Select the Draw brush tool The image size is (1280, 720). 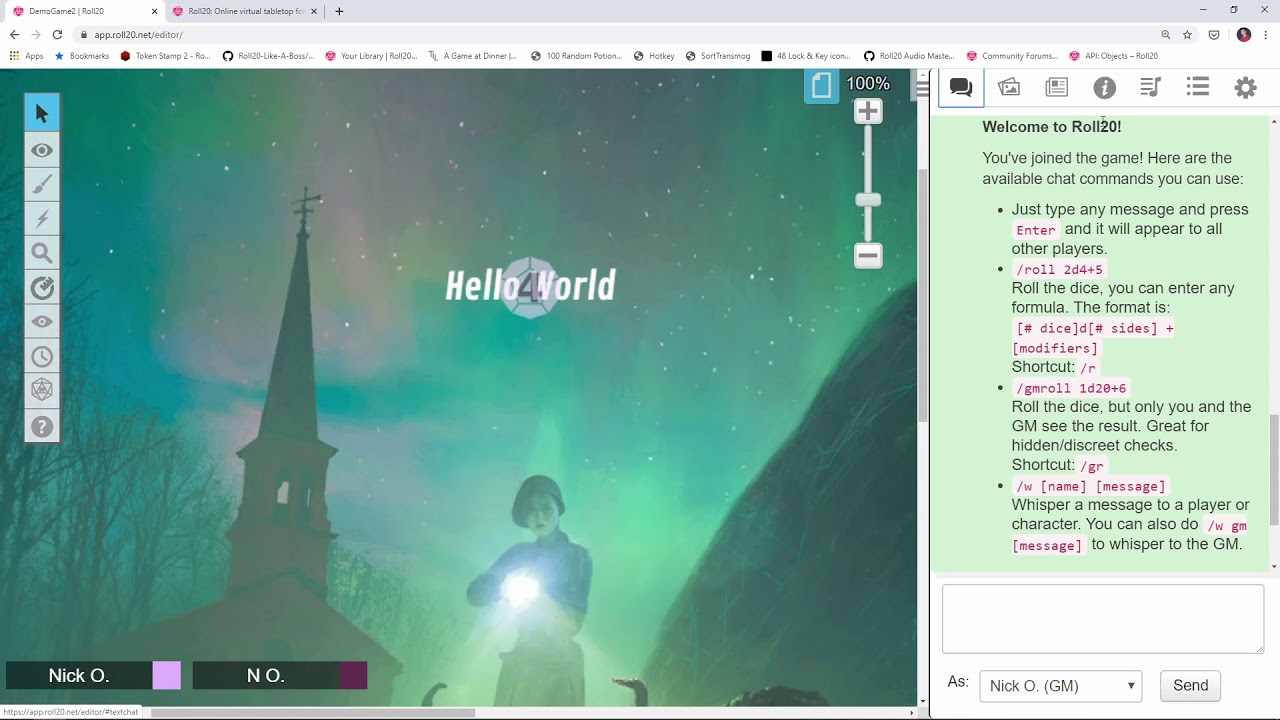pyautogui.click(x=42, y=185)
